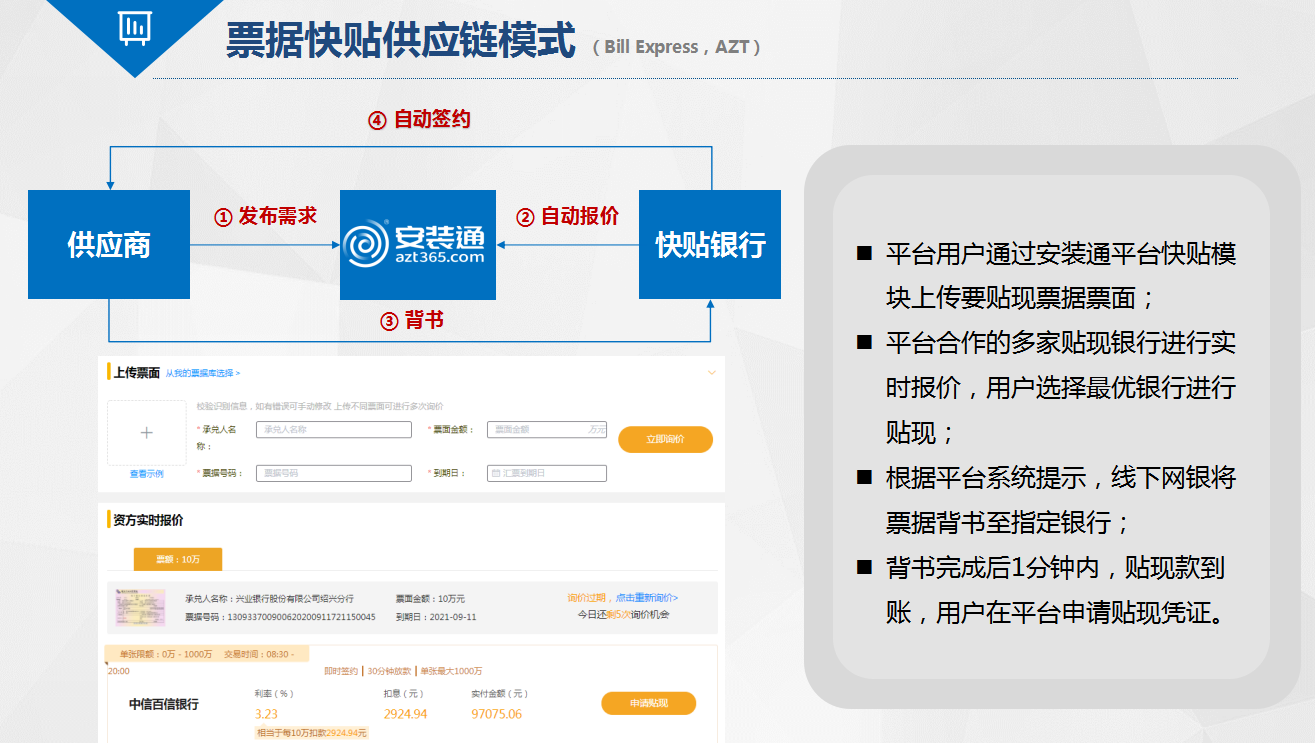
Task: Click the rate value 3.23
Action: pos(266,714)
